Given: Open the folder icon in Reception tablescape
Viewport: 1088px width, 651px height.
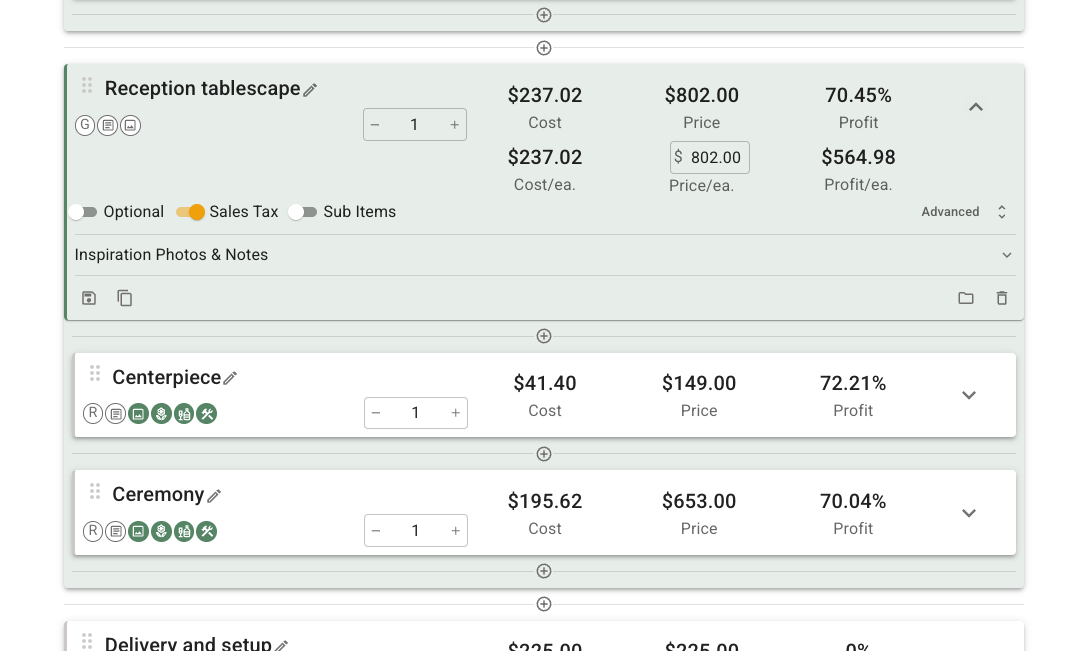Looking at the screenshot, I should (x=966, y=298).
